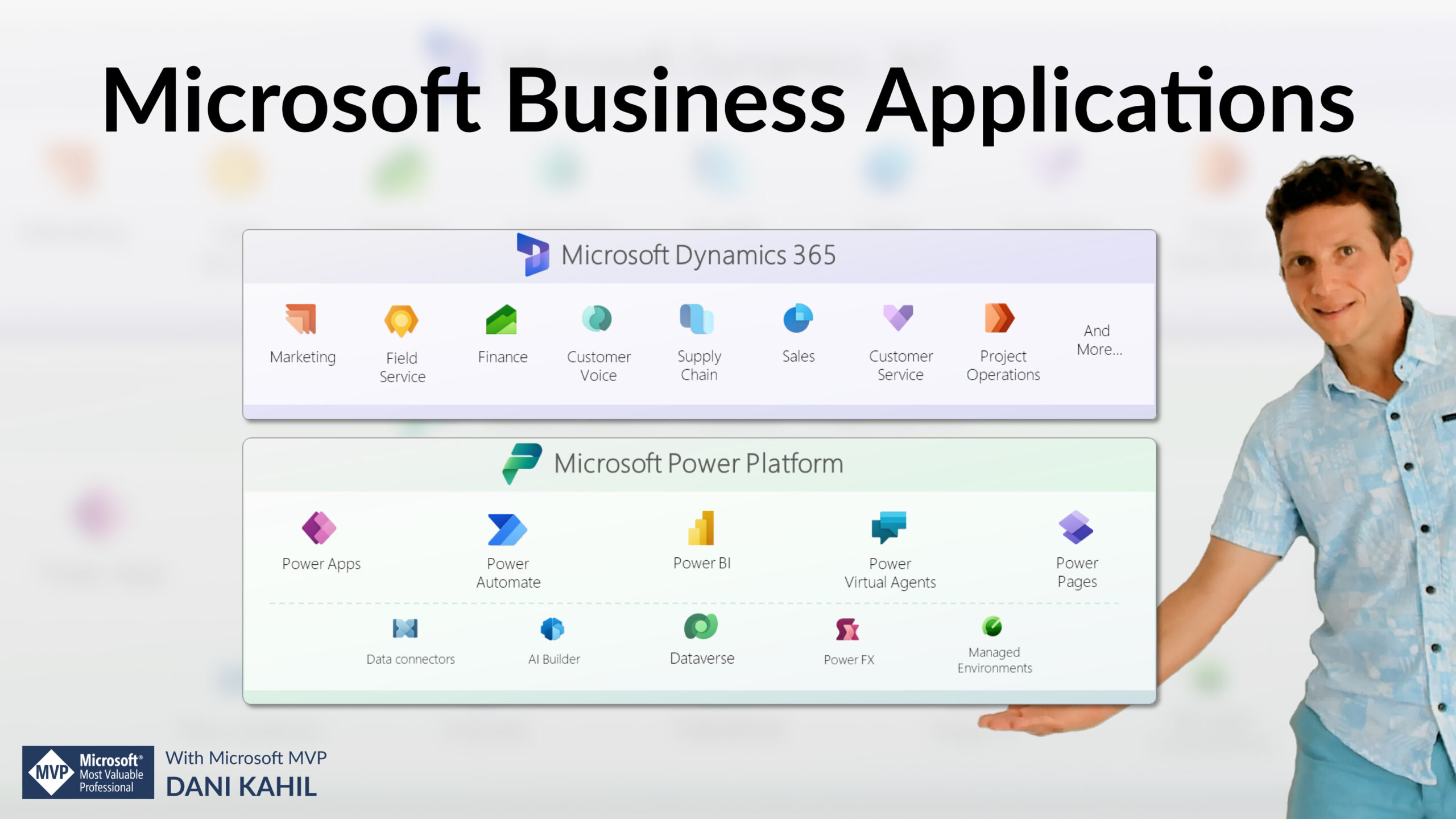This screenshot has width=1456, height=819.
Task: Expand Microsoft Dynamics 365 panel
Action: [x=699, y=255]
